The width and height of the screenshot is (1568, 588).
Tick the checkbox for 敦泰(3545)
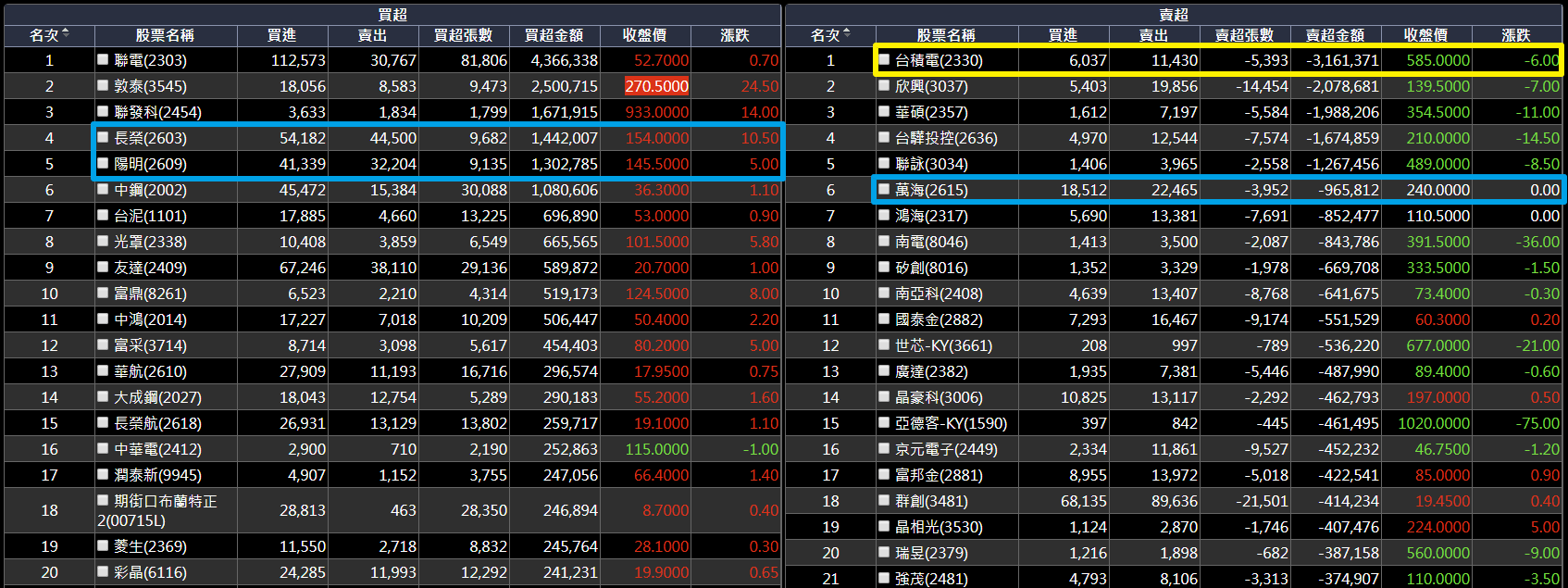[103, 85]
